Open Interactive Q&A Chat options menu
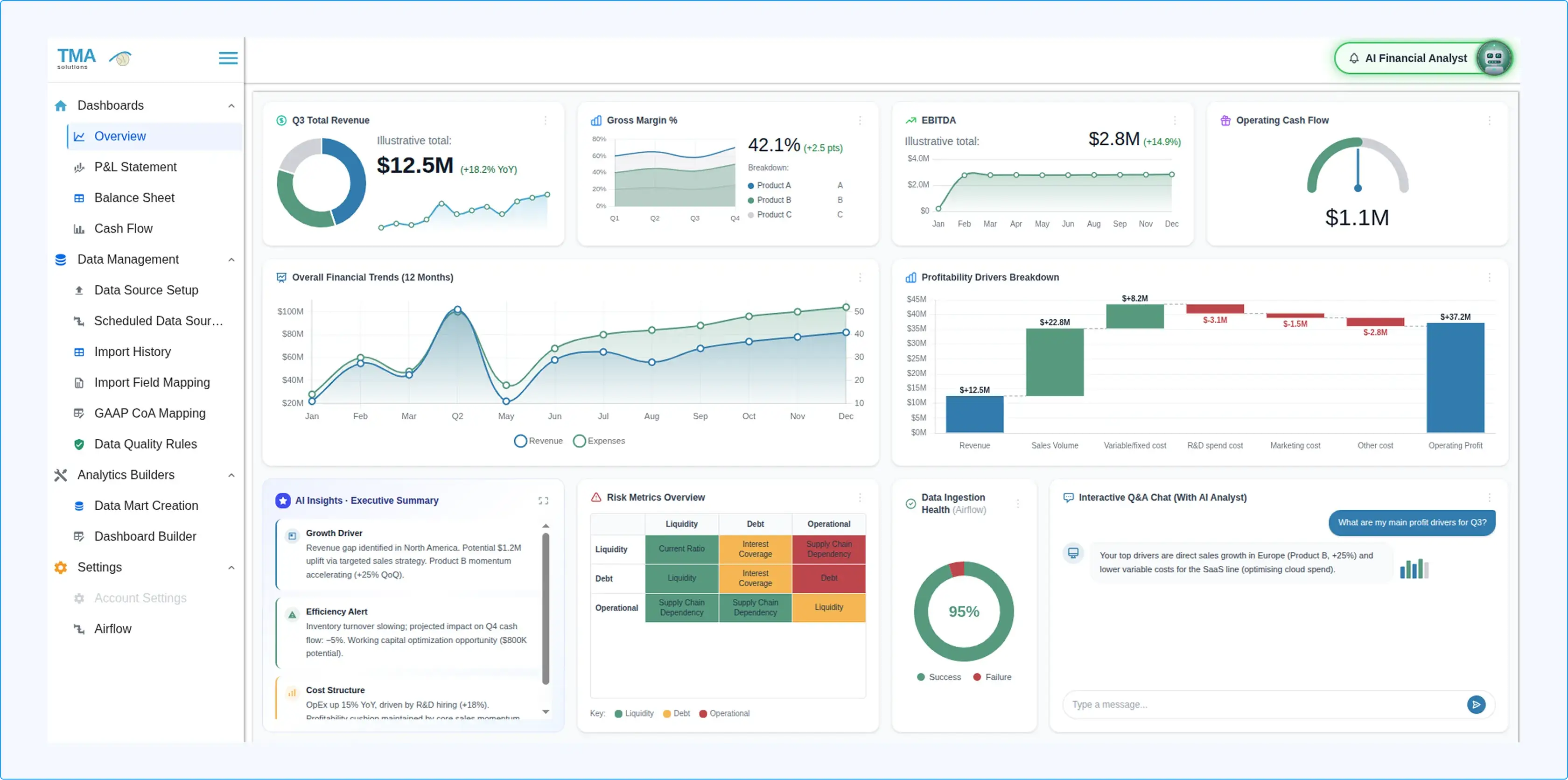This screenshot has height=780, width=1568. (1490, 498)
